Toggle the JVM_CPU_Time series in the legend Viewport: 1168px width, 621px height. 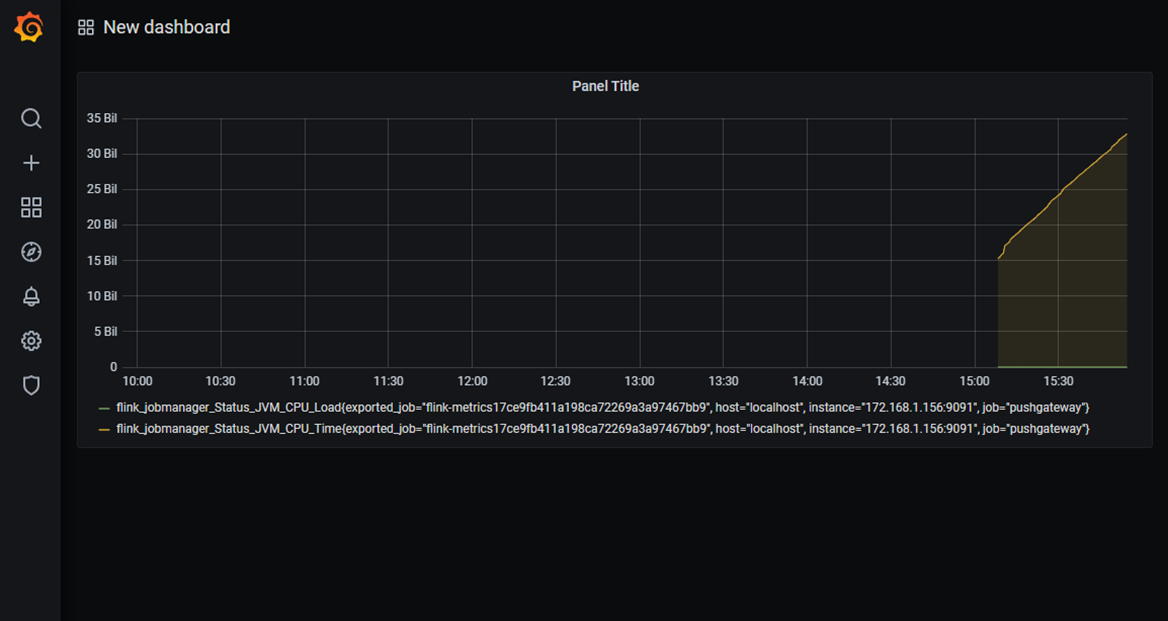[x=603, y=429]
